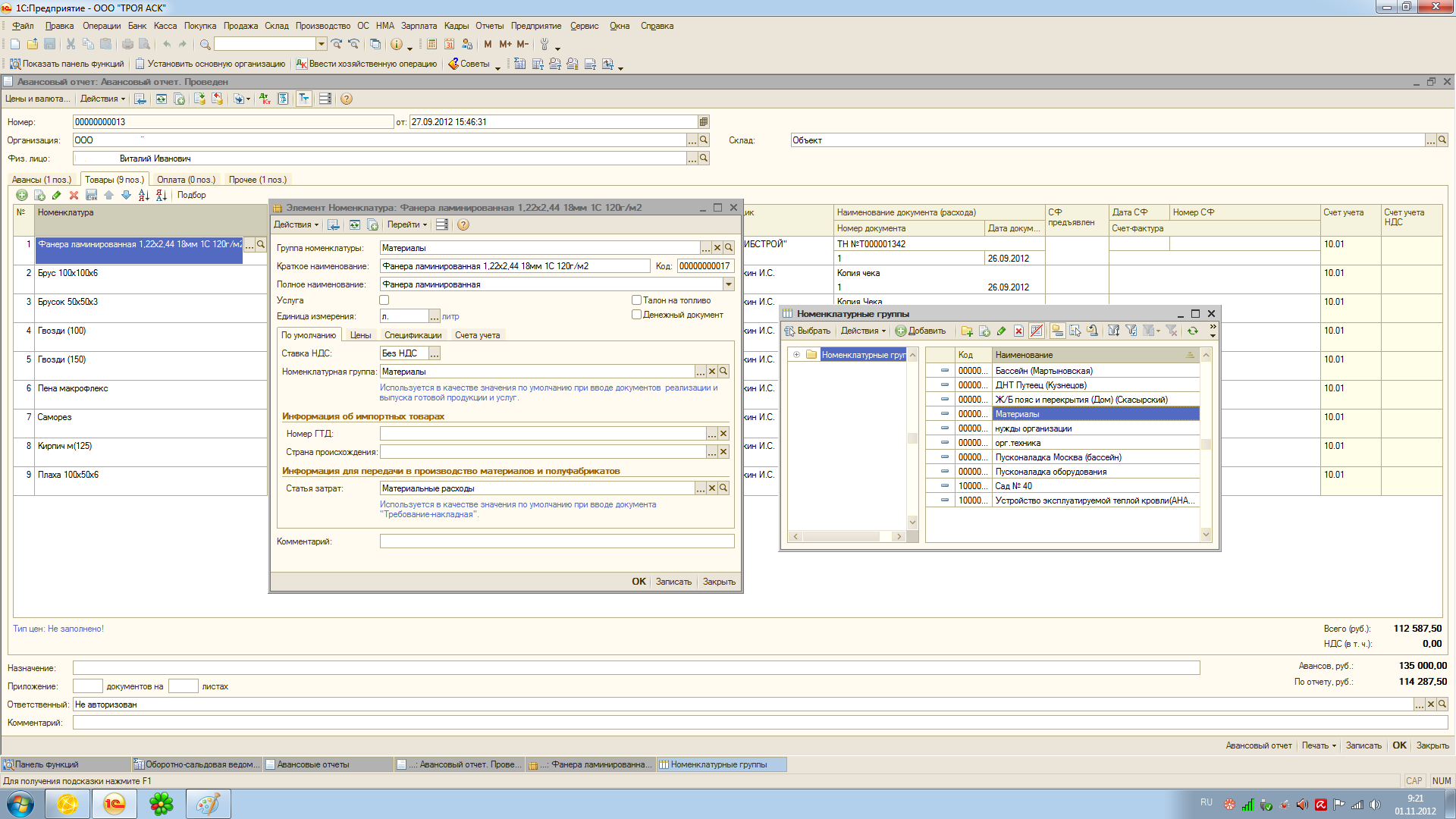Click the calculator icon in main toolbar

tap(431, 44)
